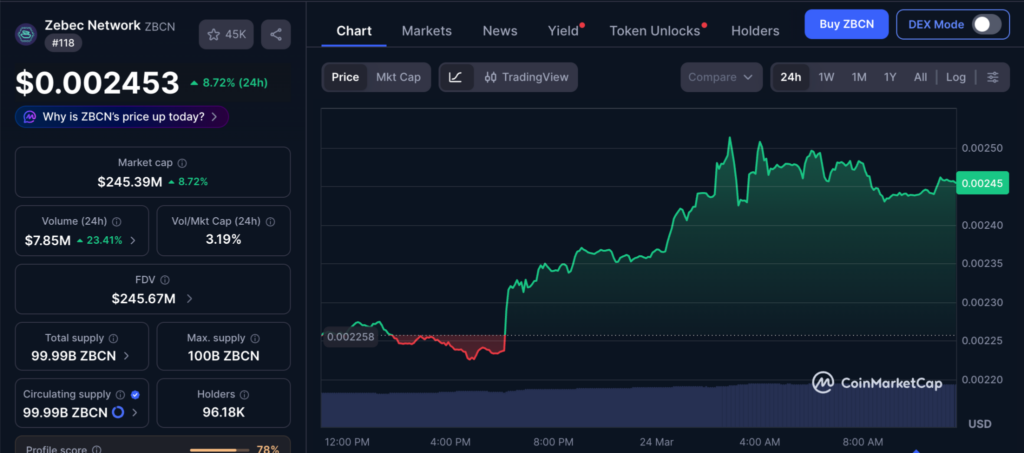Open the Token Unlocks tab
This screenshot has height=453, width=1024.
(654, 31)
